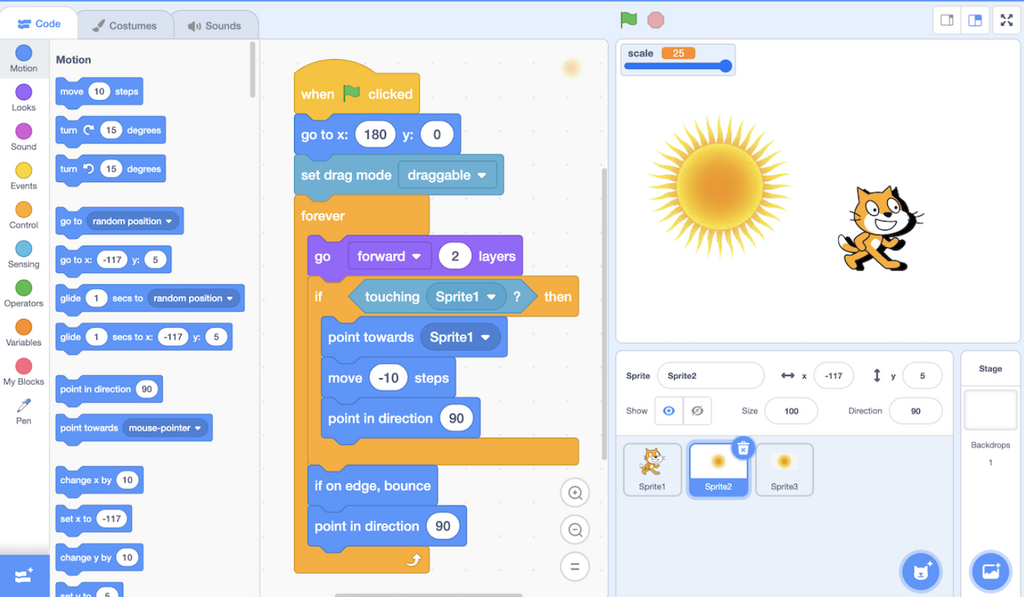This screenshot has width=1024, height=597.
Task: Click the when flag clicked hat block
Action: coord(357,92)
